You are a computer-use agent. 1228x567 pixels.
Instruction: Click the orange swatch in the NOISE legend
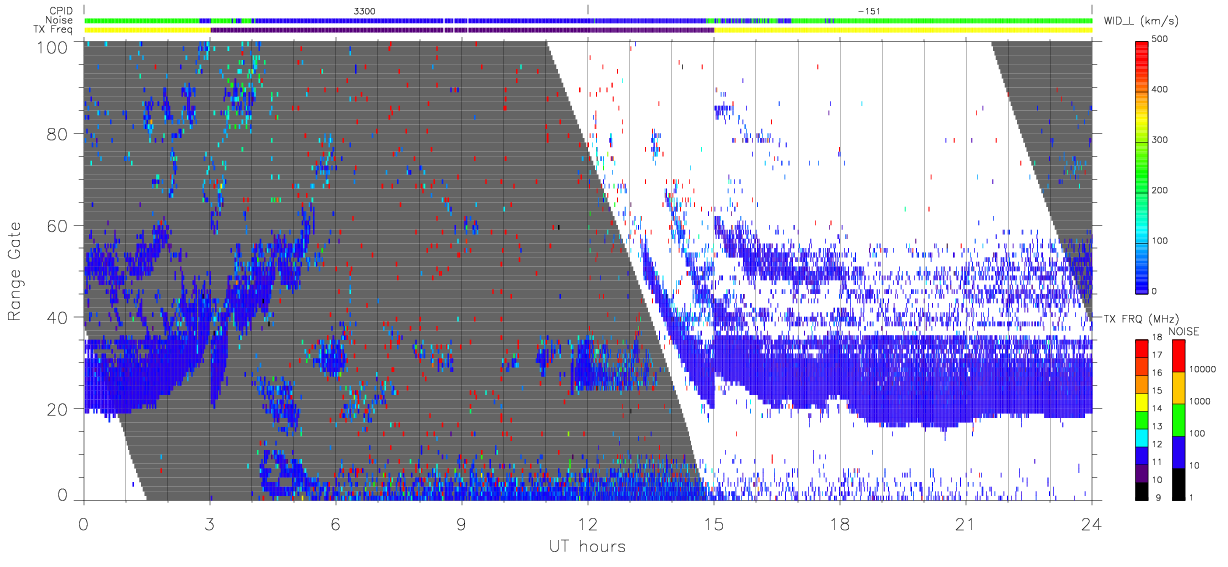(x=1179, y=388)
